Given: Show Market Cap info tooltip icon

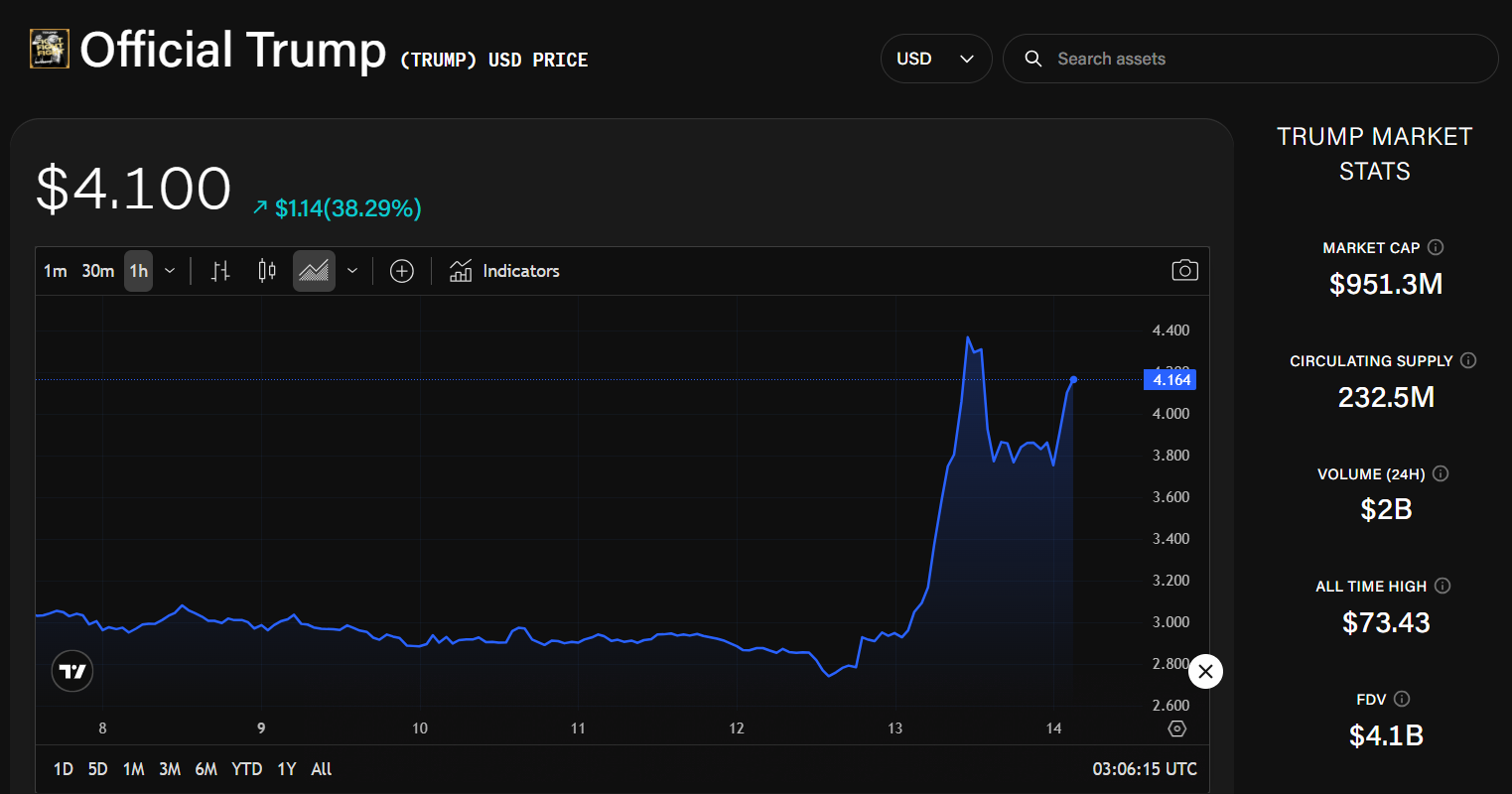Looking at the screenshot, I should [x=1436, y=247].
